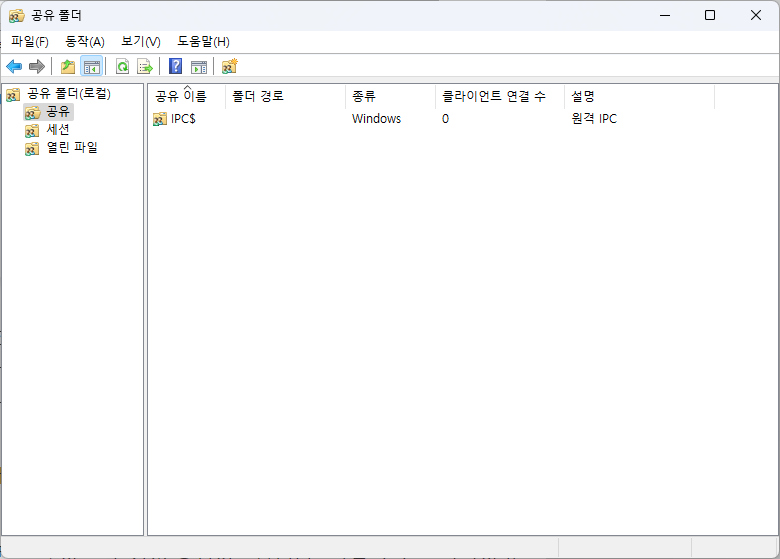This screenshot has height=559, width=780.
Task: Sort by the 공유 이름 column header
Action: pos(187,96)
